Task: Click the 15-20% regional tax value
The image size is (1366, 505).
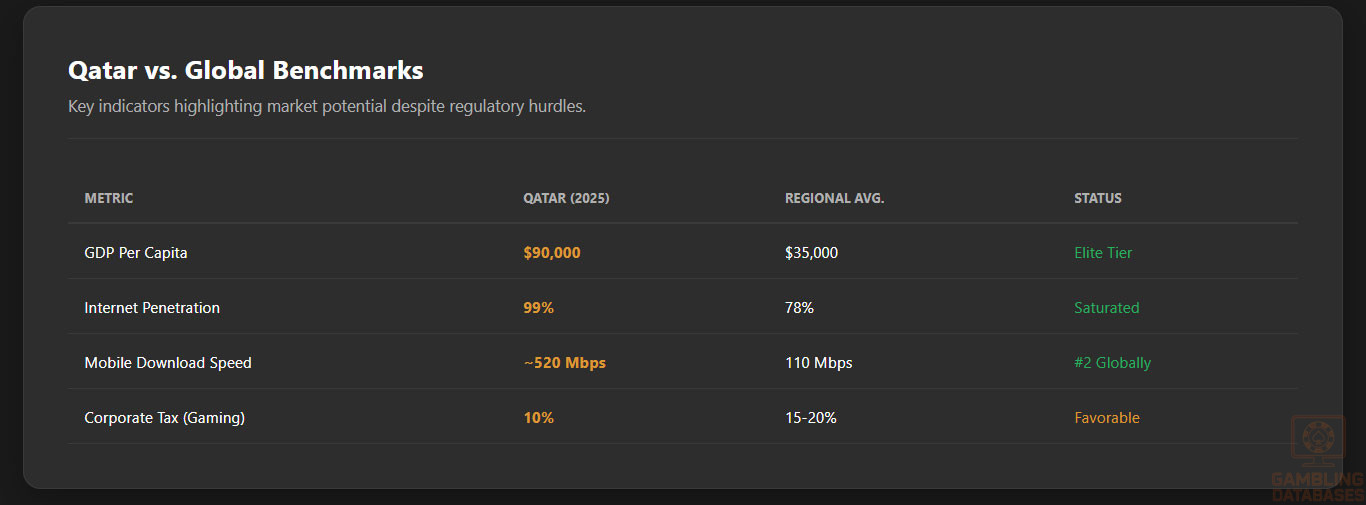Action: pyautogui.click(x=810, y=418)
